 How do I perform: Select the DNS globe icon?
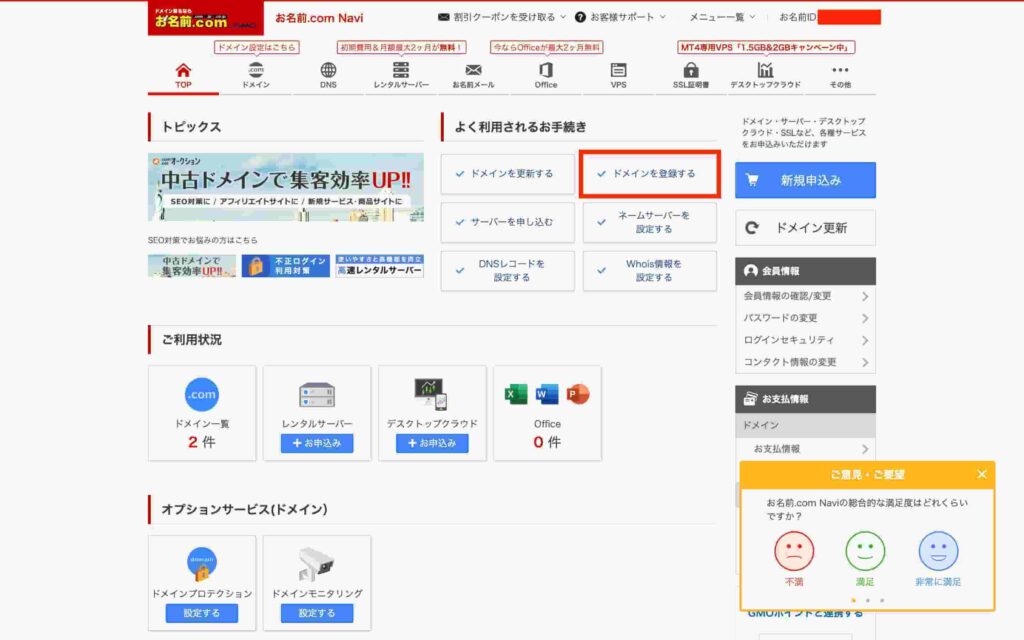click(328, 70)
